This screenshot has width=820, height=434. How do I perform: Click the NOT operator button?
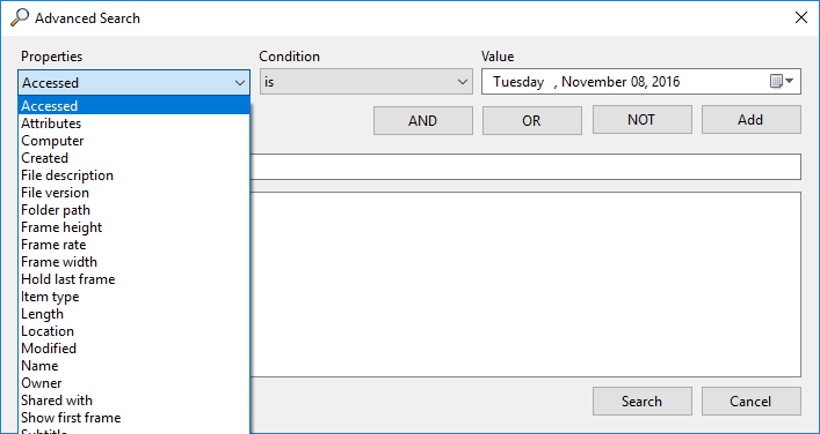tap(641, 120)
